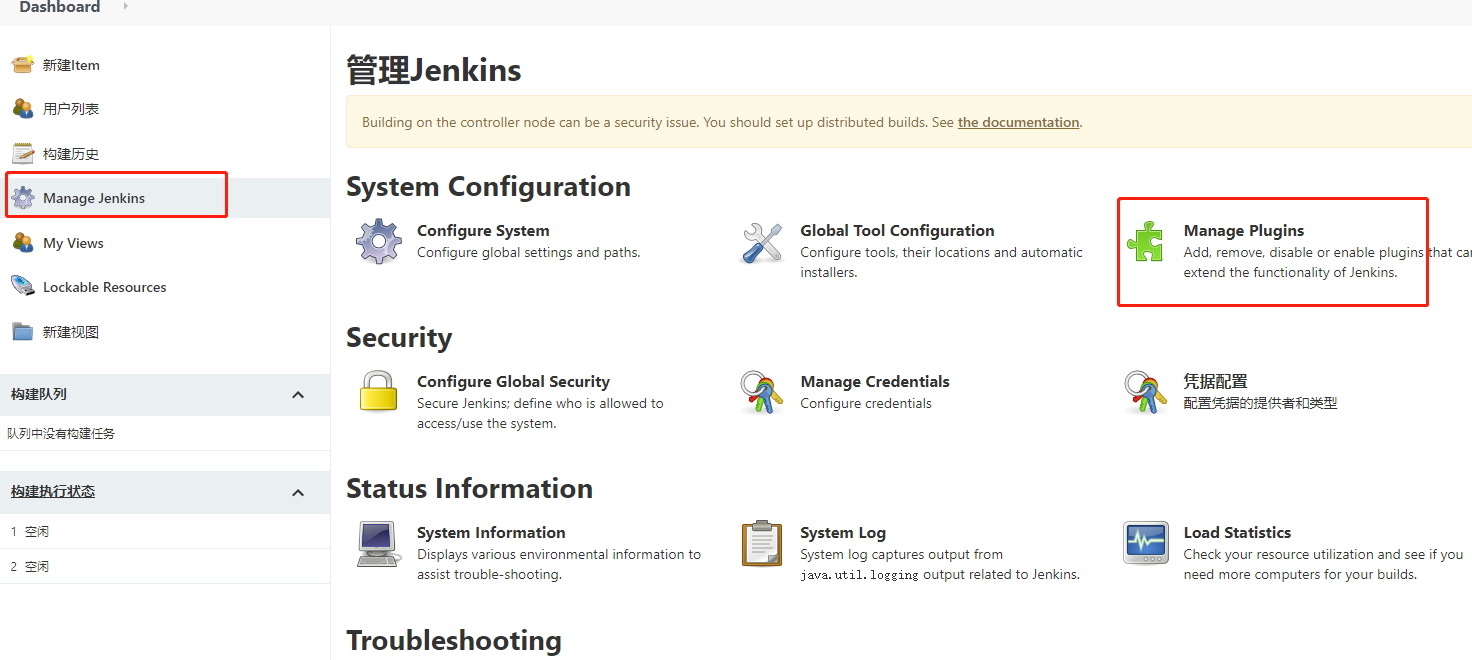Click the Manage Jenkins gear icon in sidebar
Image resolution: width=1472 pixels, height=660 pixels.
[x=23, y=198]
